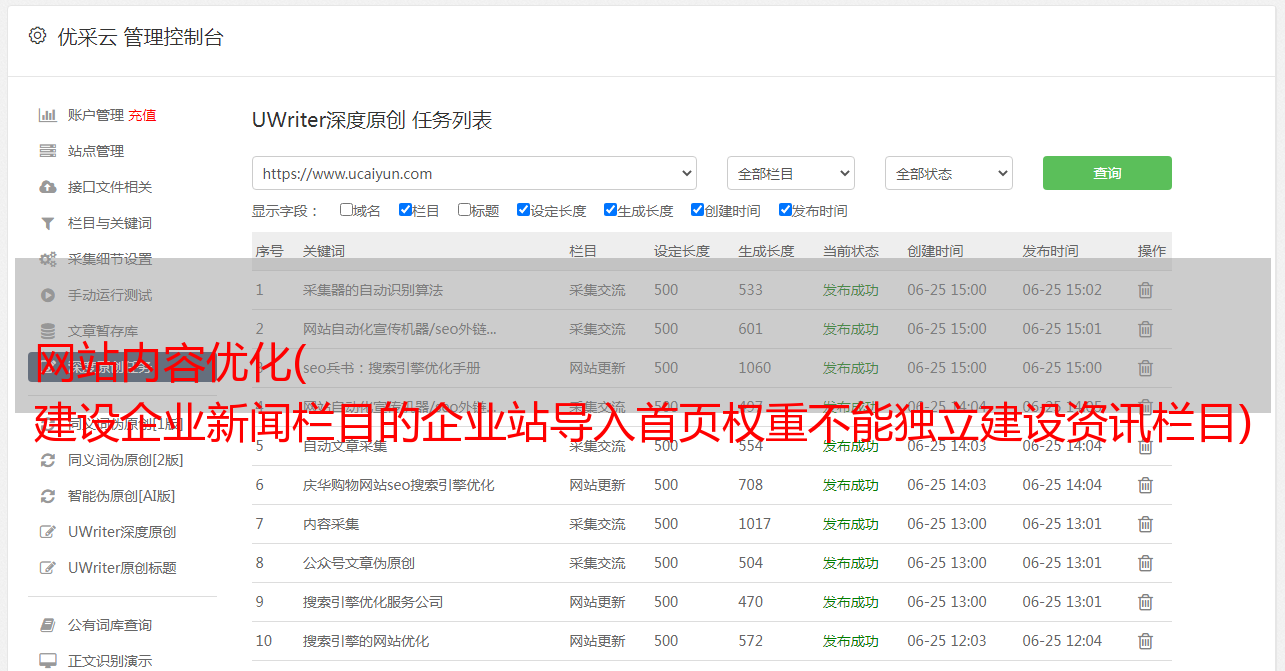Uncheck the 栏目 display field checkbox
This screenshot has width=1285, height=671.
point(405,210)
